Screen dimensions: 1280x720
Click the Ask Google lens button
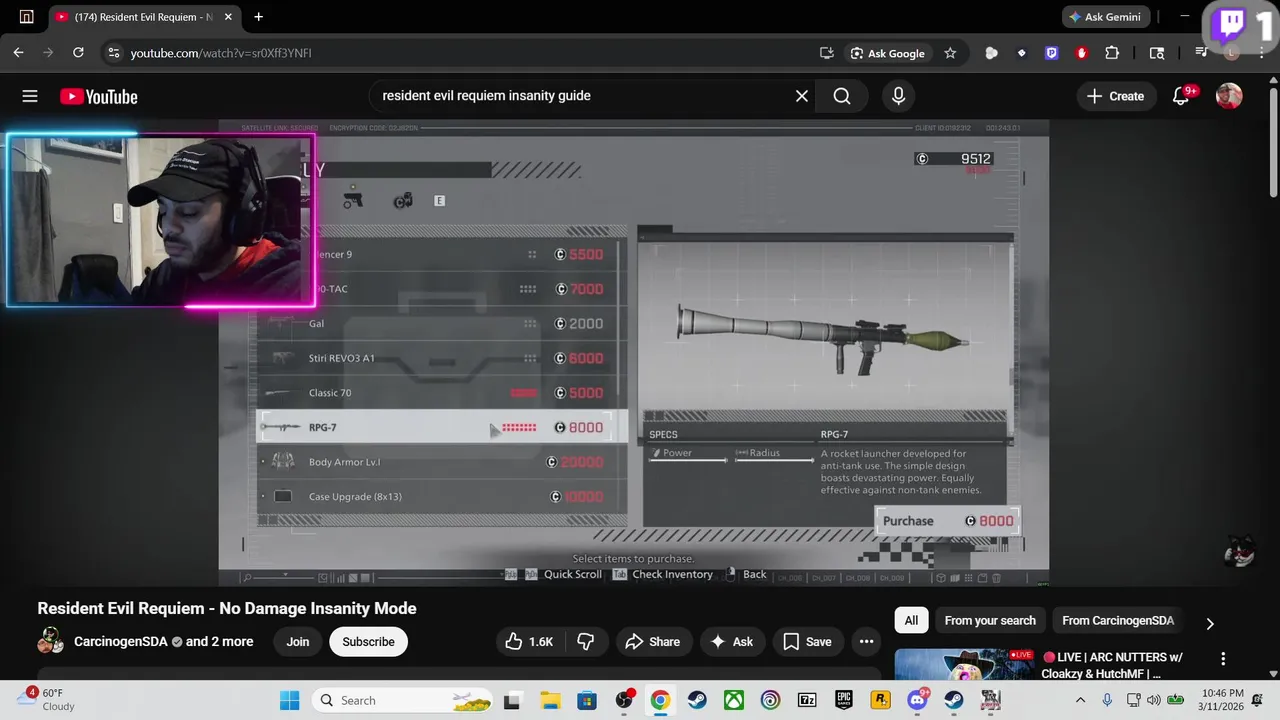888,53
